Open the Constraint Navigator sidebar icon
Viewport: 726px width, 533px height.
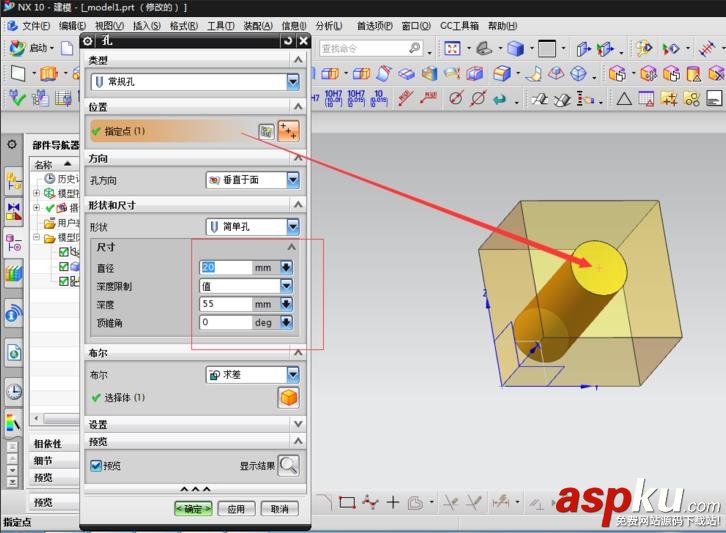(x=13, y=211)
